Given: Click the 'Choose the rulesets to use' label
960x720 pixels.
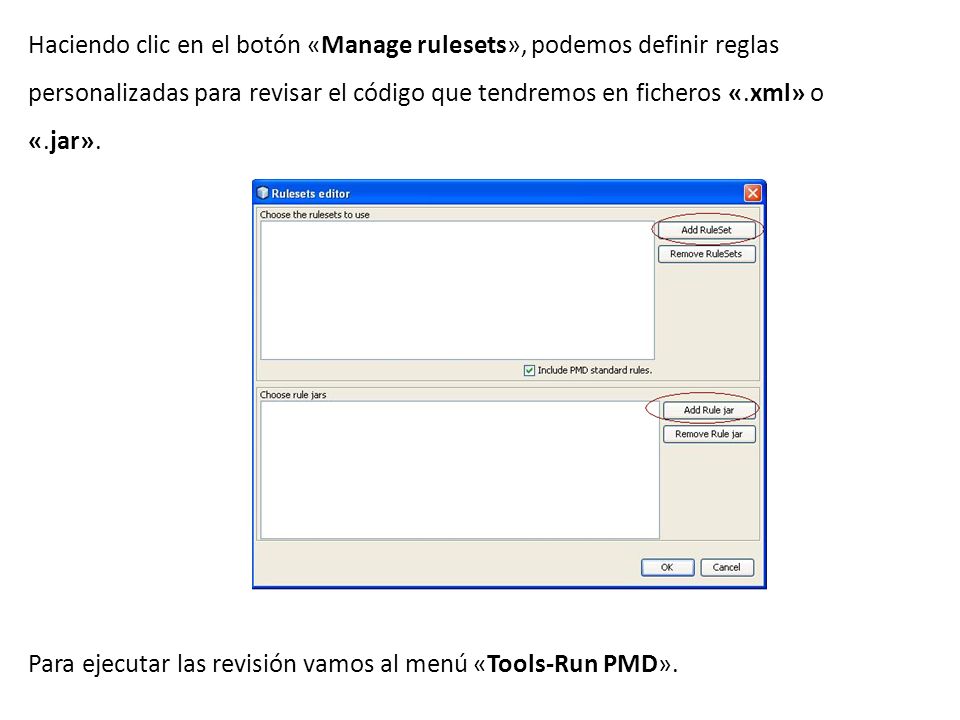Looking at the screenshot, I should 315,215.
